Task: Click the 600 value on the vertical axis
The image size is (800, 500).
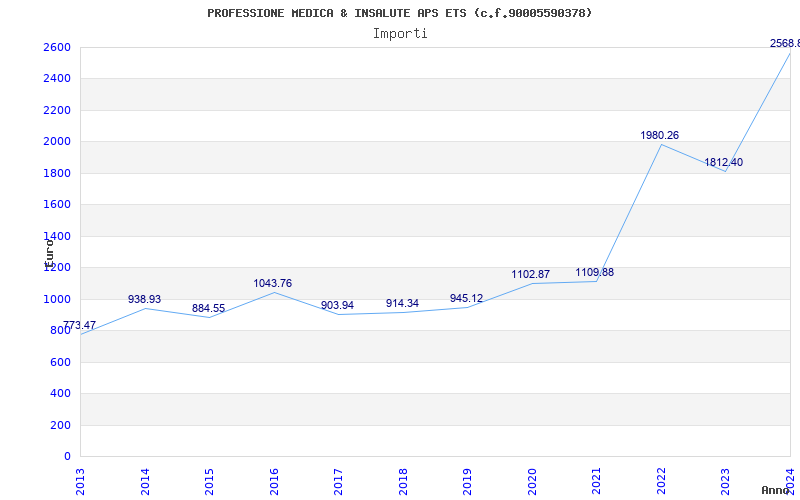Action: pyautogui.click(x=60, y=362)
